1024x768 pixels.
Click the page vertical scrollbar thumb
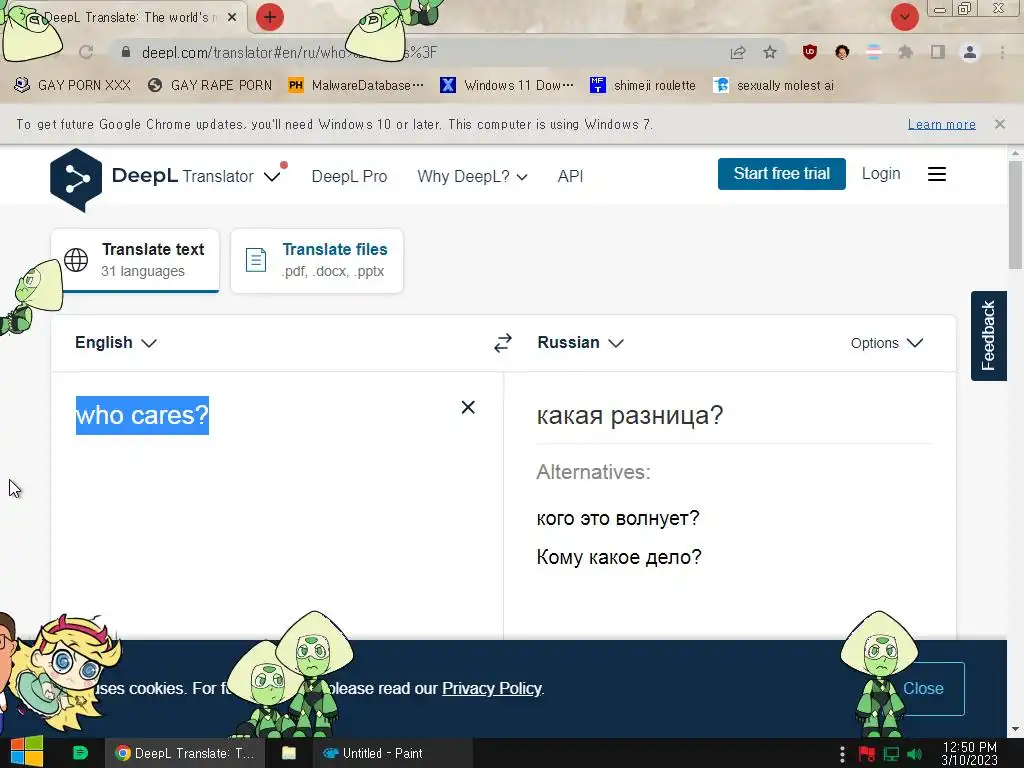pyautogui.click(x=1015, y=214)
